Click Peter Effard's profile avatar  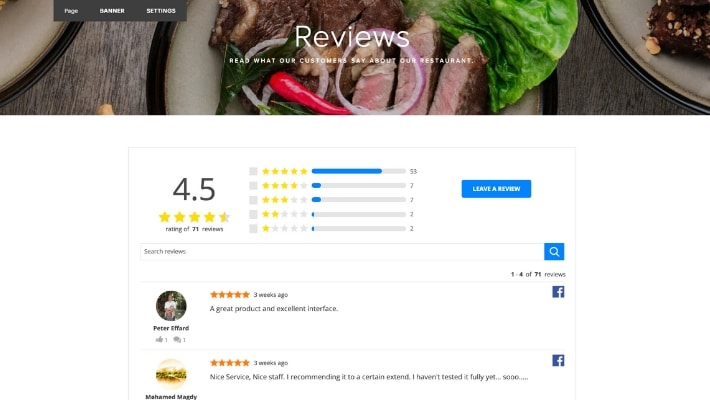click(x=171, y=306)
